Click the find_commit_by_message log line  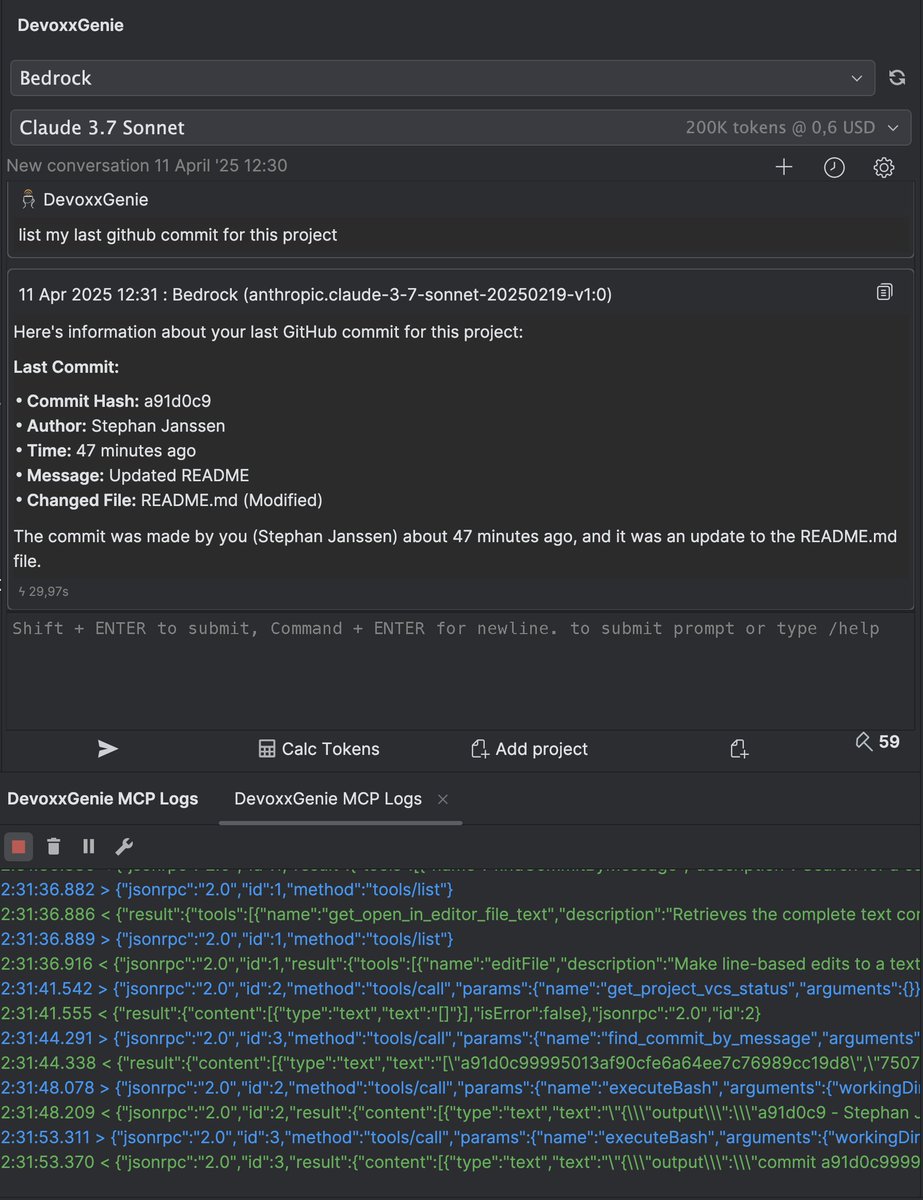[x=461, y=1038]
